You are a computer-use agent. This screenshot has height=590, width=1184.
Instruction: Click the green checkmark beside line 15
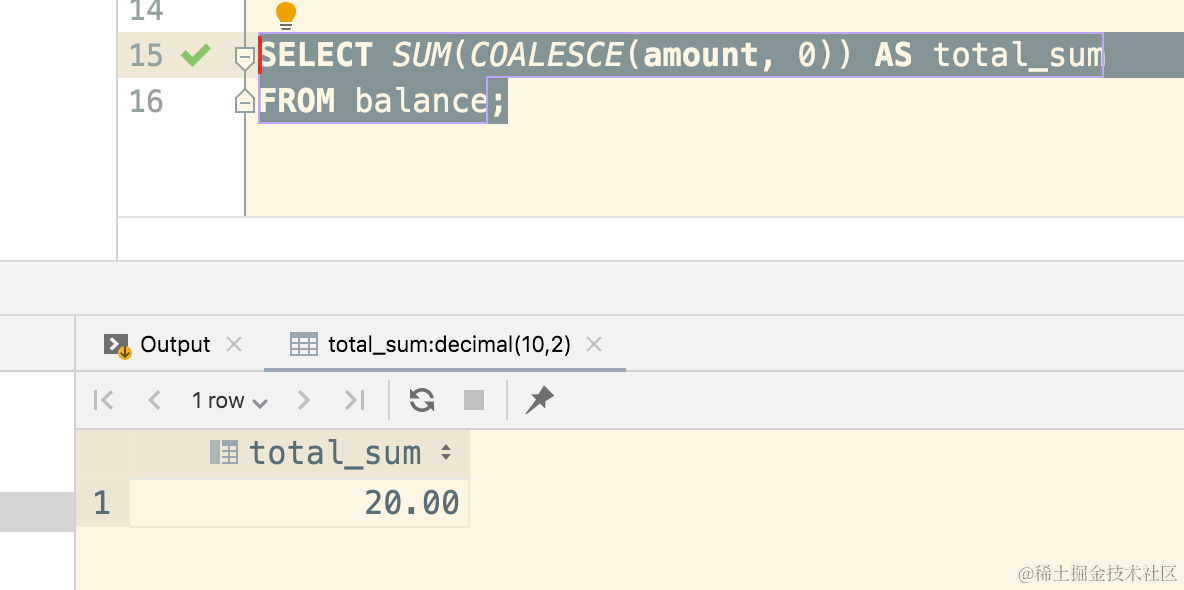[x=196, y=55]
